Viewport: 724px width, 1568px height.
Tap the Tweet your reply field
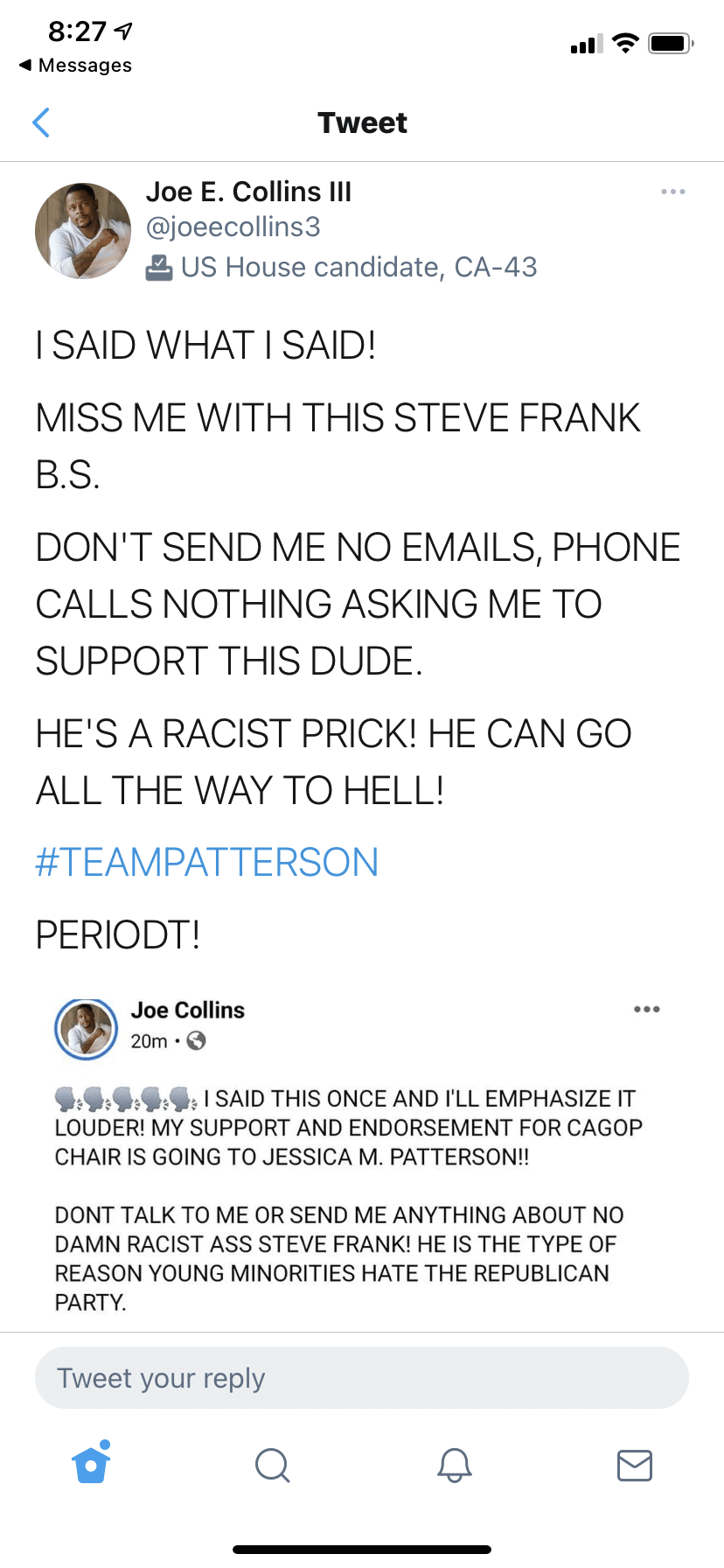point(362,1378)
